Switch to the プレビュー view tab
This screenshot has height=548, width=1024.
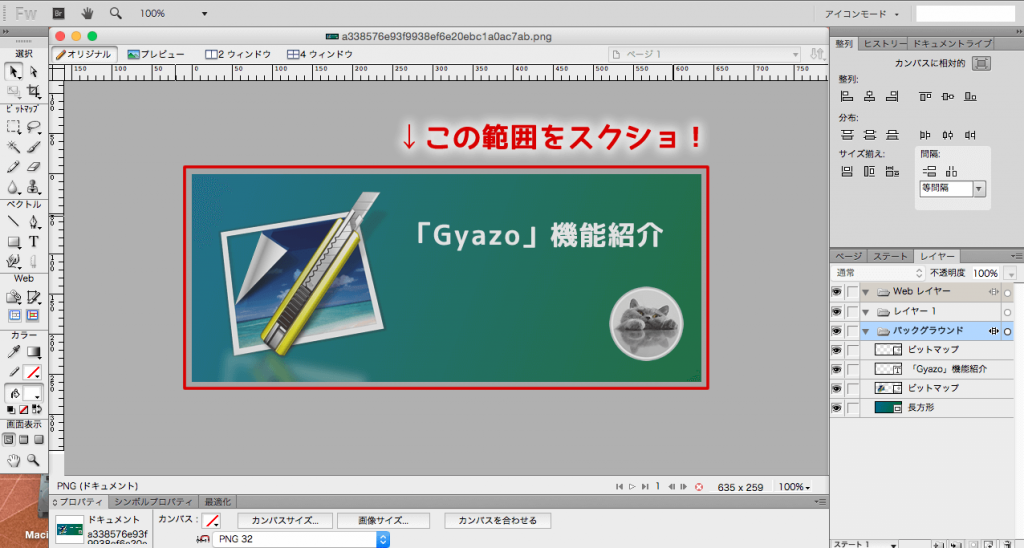point(156,54)
